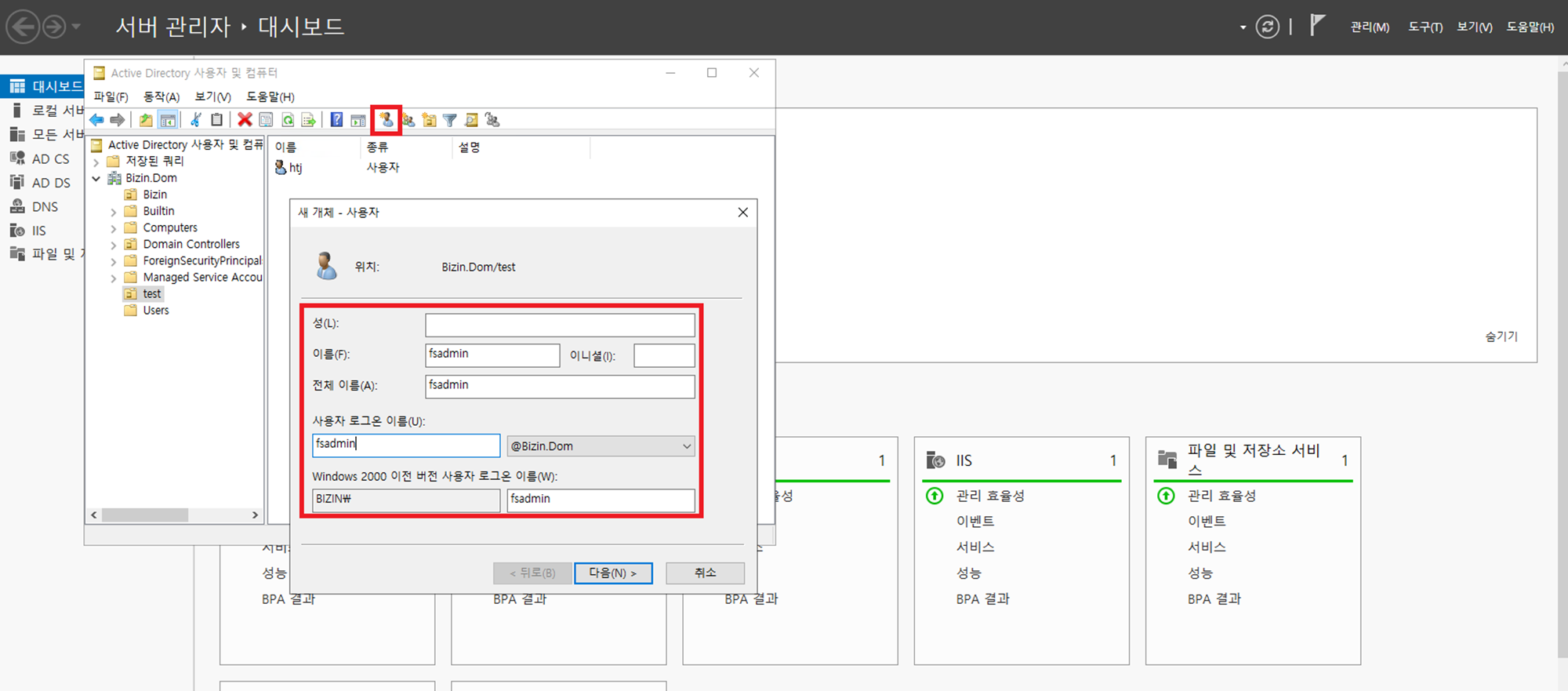Click 숨기기 link in dashboard

coord(1501,336)
